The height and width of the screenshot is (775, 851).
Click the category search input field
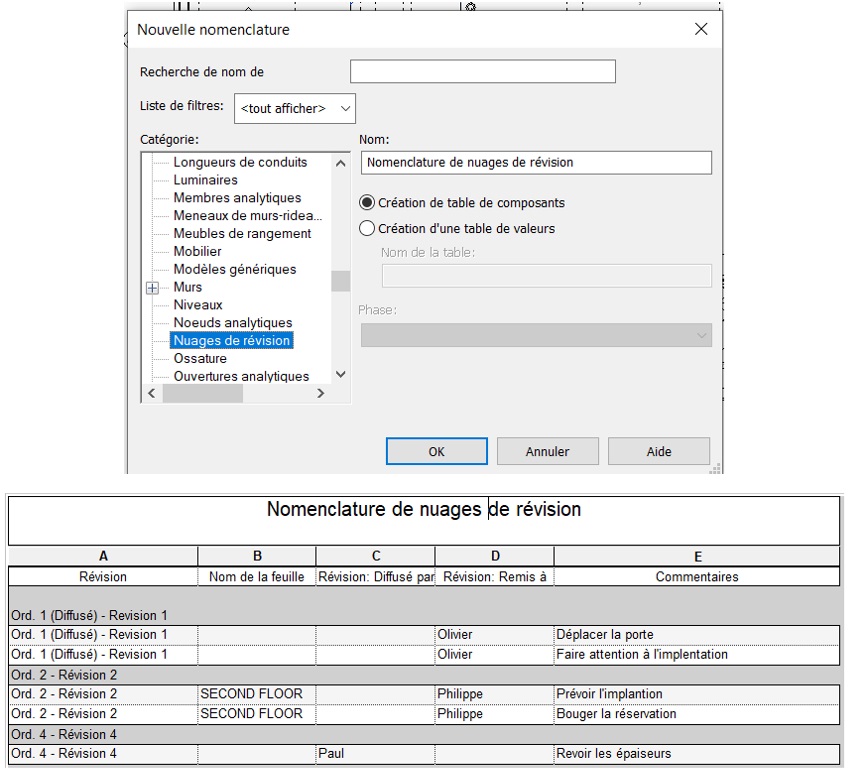click(482, 72)
